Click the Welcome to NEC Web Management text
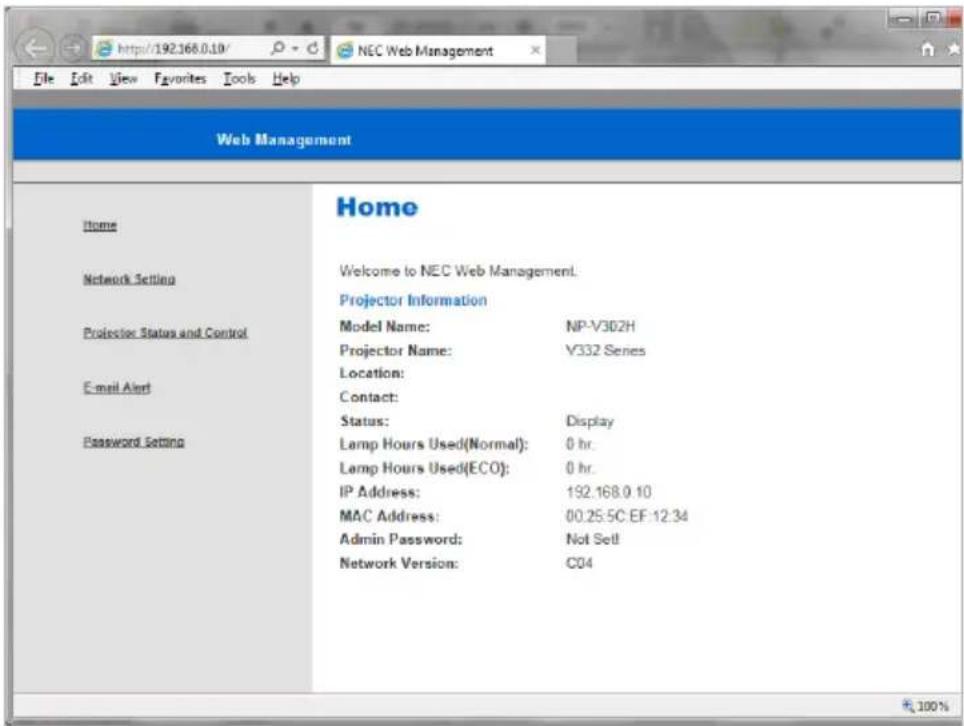964x726 pixels. click(458, 271)
